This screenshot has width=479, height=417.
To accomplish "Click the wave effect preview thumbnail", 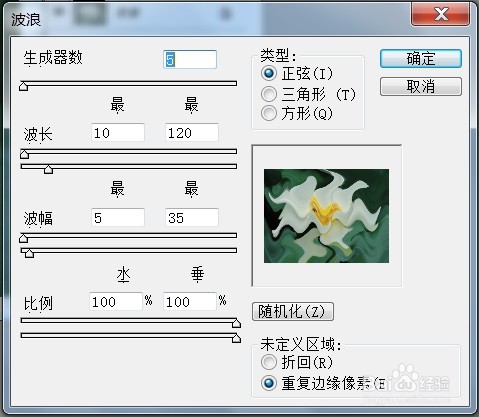I will 326,216.
